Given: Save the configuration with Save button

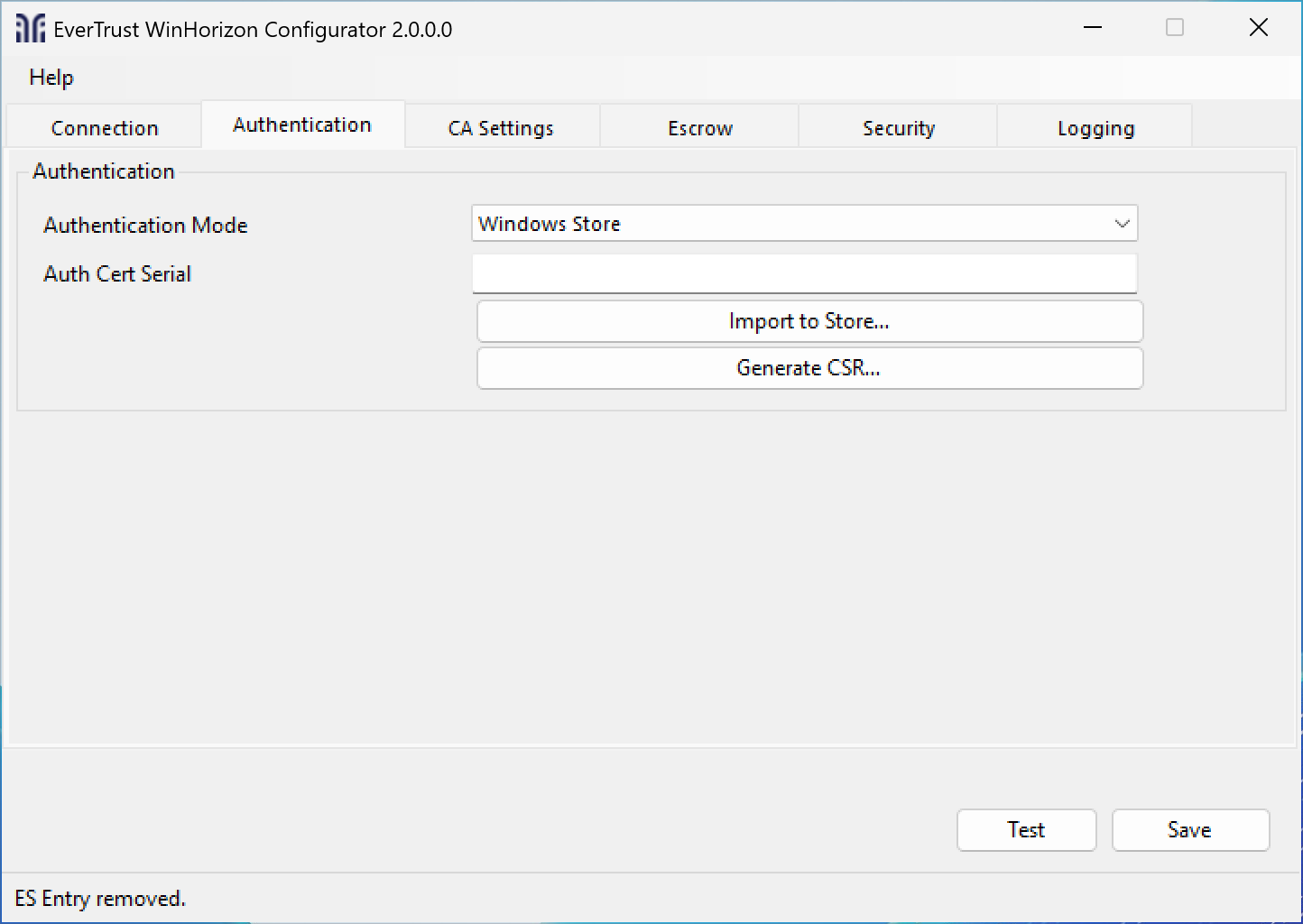Looking at the screenshot, I should [1189, 830].
